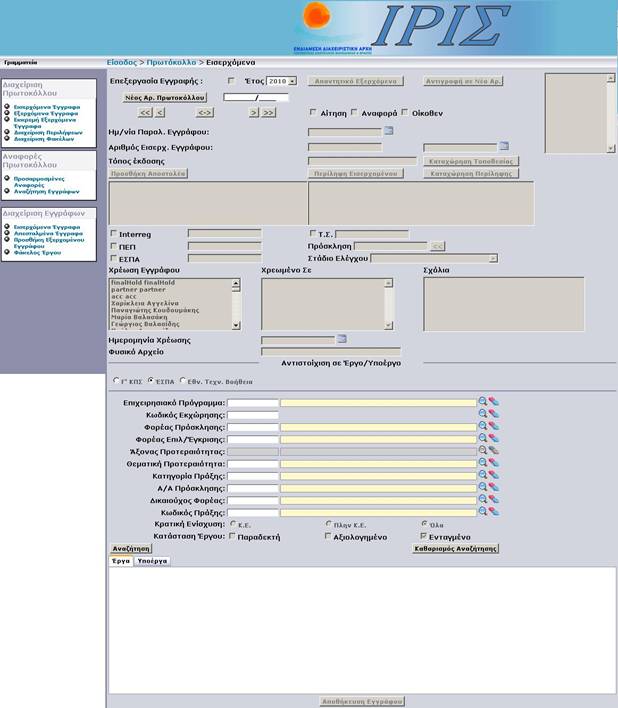Open the Έτος year dropdown

[282, 80]
